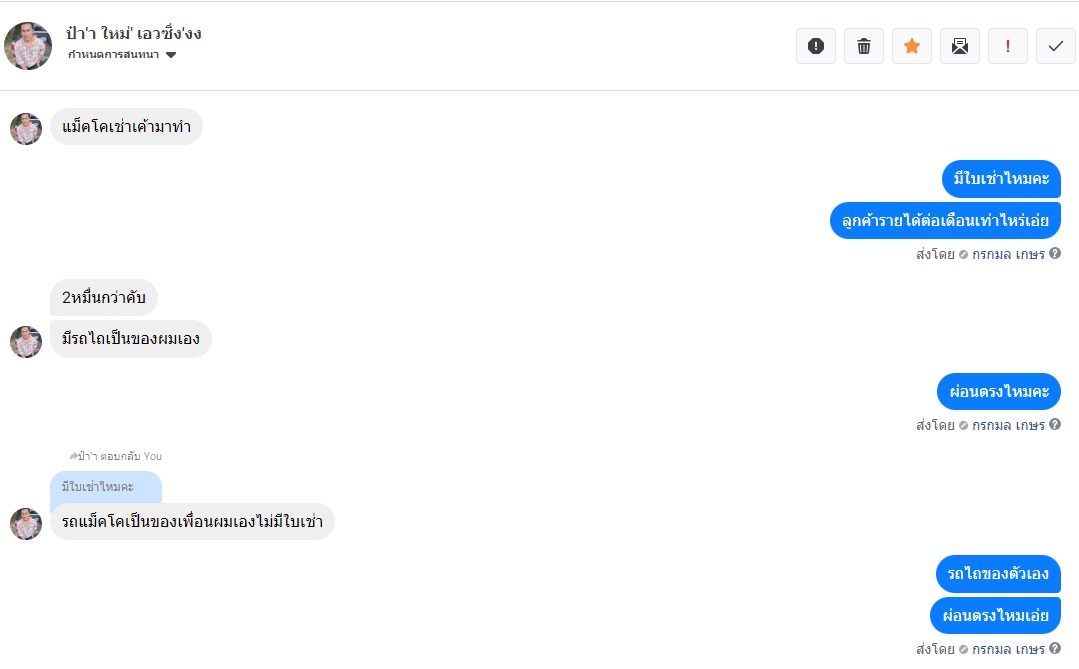Open the customer's large profile picture in the header
The width and height of the screenshot is (1079, 669).
pos(28,46)
